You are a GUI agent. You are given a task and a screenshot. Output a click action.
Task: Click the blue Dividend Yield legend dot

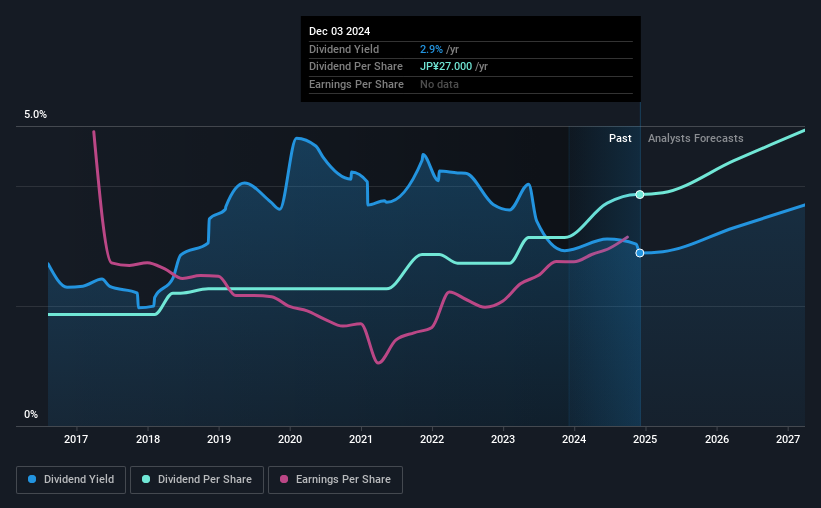coord(32,479)
